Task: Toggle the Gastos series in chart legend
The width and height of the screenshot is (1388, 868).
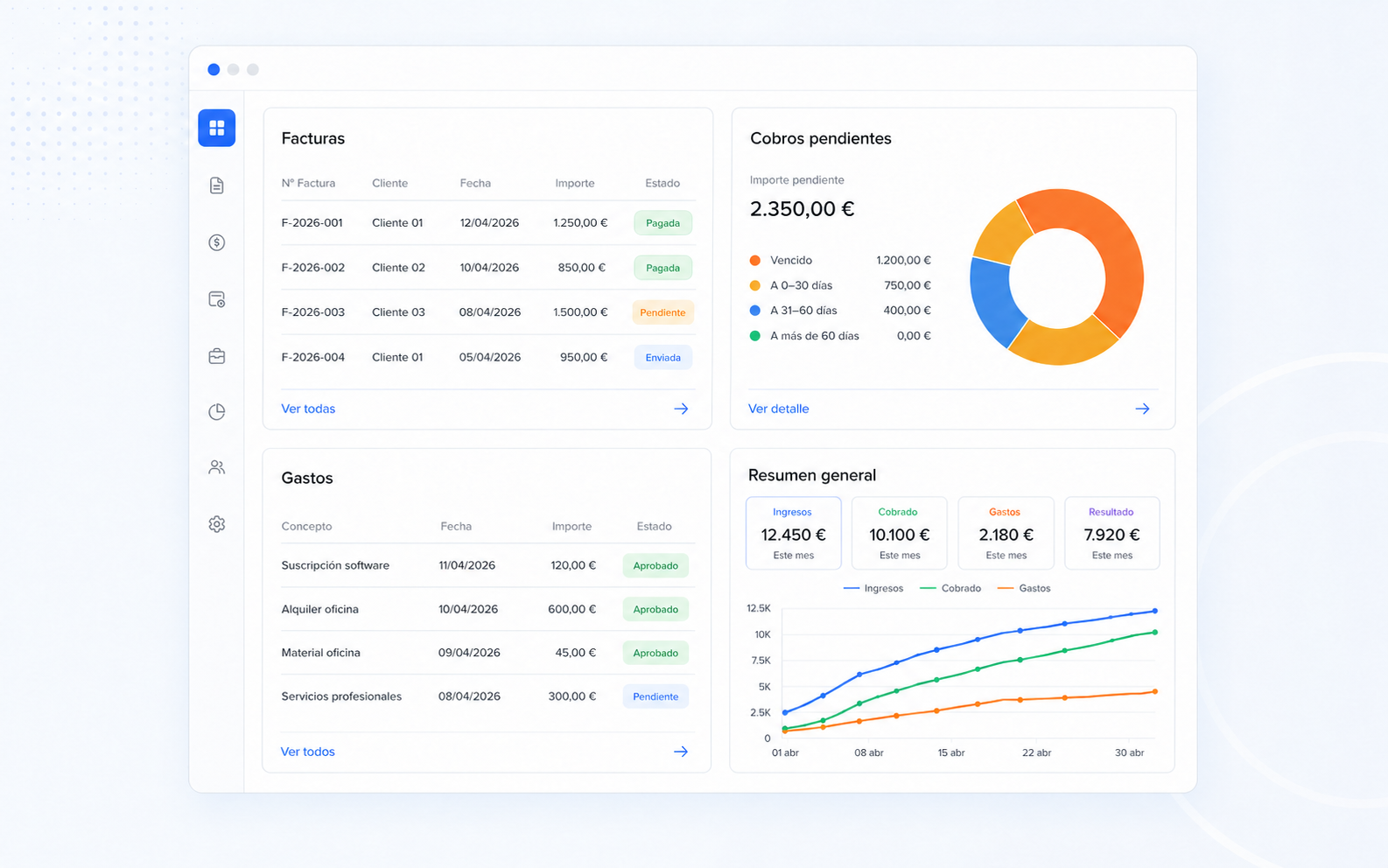Action: [x=1024, y=588]
